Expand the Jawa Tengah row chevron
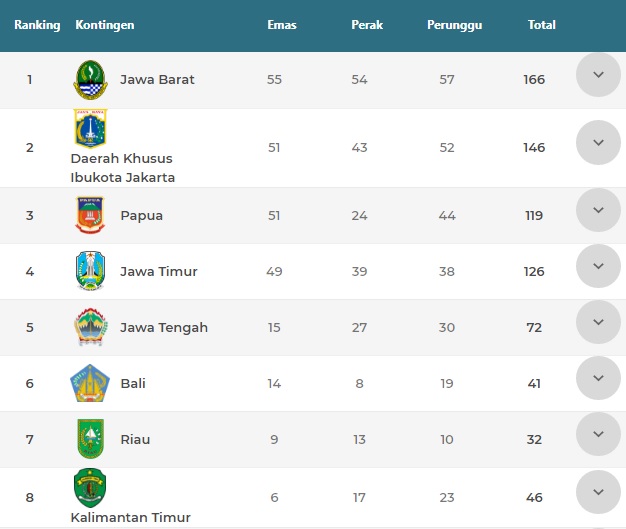626x529 pixels. tap(598, 322)
